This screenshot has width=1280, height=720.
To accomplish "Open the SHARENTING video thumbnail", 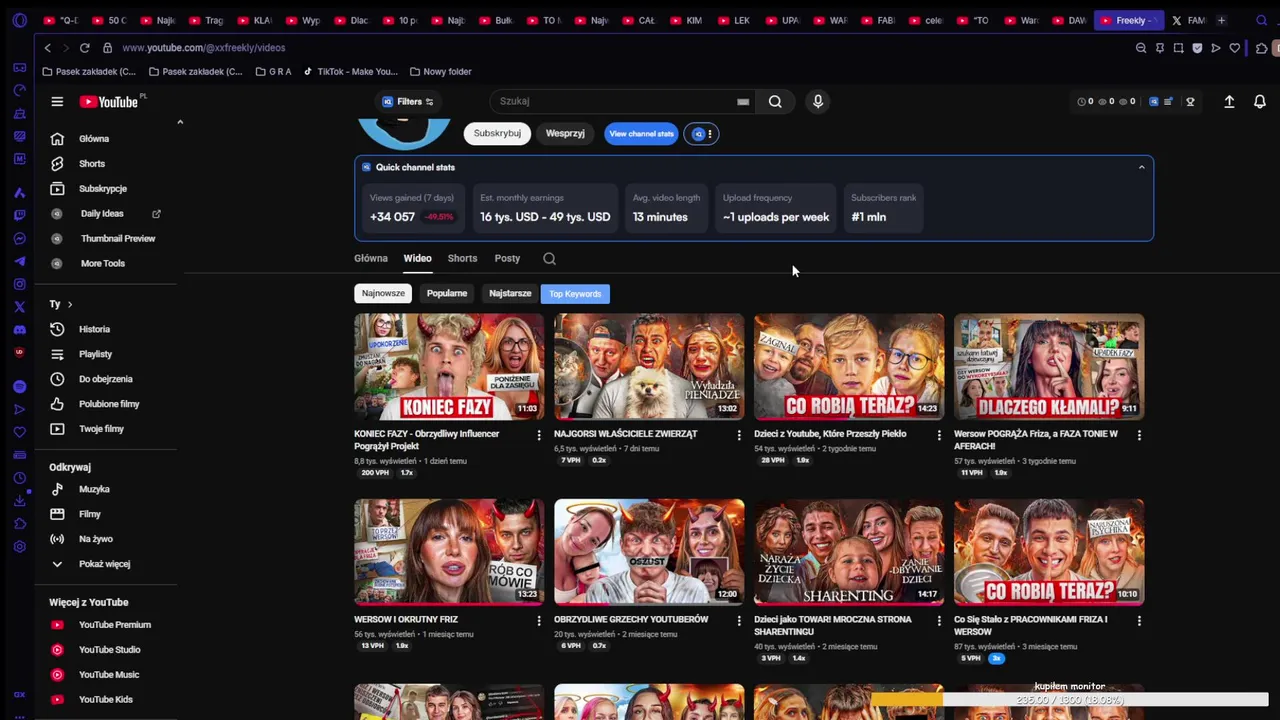I will pyautogui.click(x=849, y=552).
